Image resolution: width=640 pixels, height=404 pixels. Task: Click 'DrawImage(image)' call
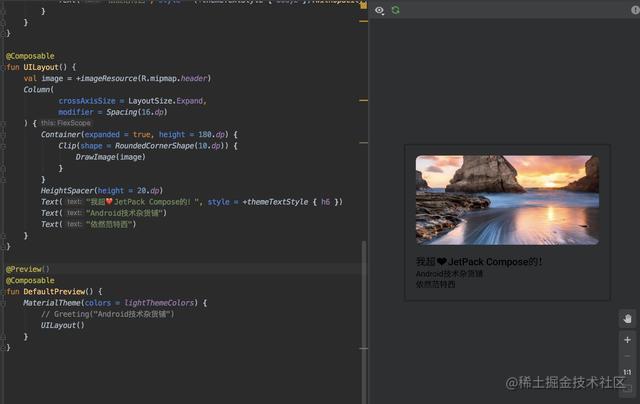tap(110, 157)
